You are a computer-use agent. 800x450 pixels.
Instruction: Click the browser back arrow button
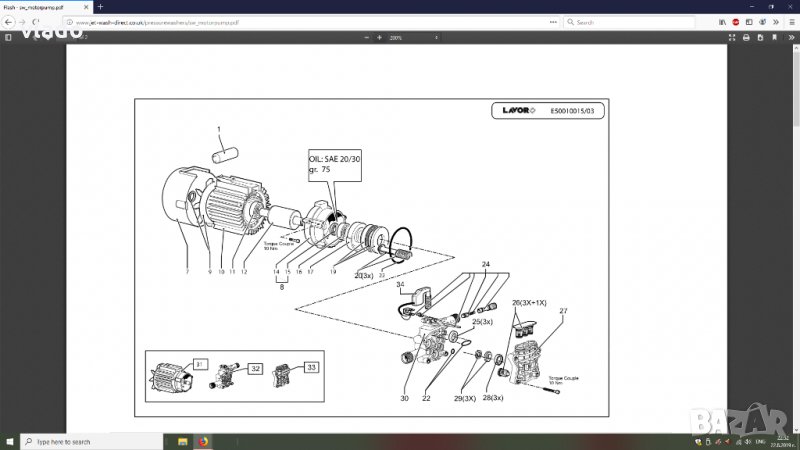point(9,21)
